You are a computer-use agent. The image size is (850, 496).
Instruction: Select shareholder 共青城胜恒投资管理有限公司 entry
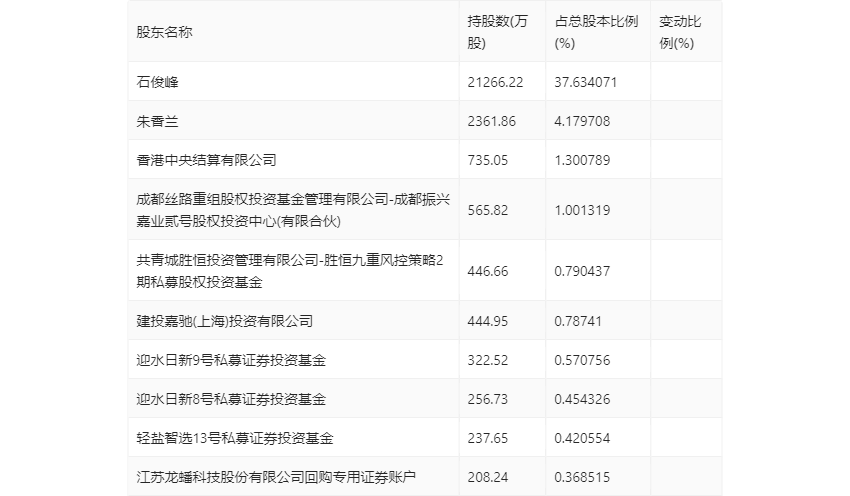click(290, 272)
